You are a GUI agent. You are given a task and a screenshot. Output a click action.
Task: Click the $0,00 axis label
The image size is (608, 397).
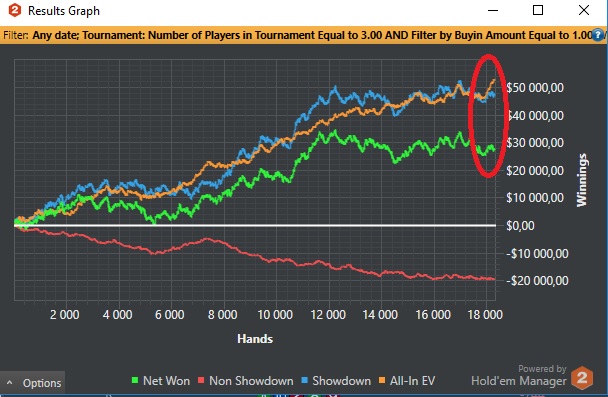[520, 226]
